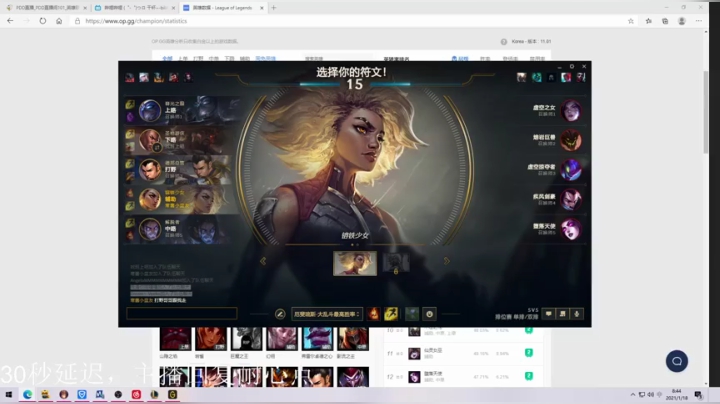The height and width of the screenshot is (404, 720).
Task: Select the locked second skin thumbnail
Action: coord(396,263)
